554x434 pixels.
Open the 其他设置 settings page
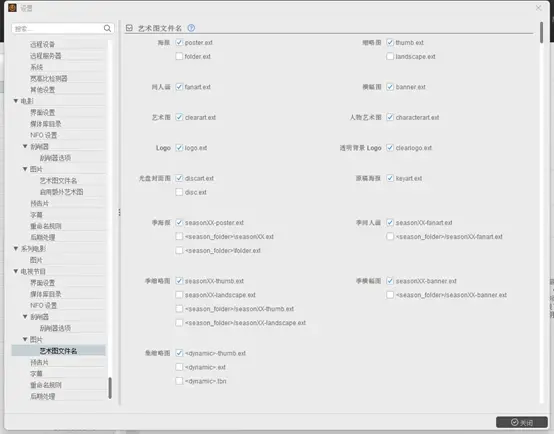click(42, 90)
